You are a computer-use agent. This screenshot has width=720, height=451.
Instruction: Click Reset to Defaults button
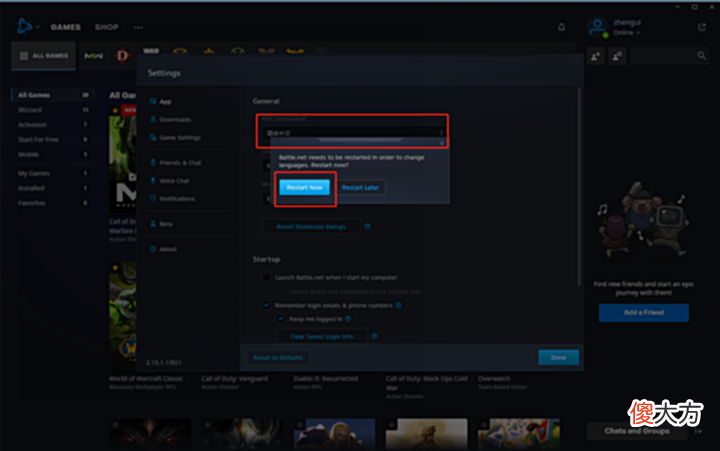278,357
